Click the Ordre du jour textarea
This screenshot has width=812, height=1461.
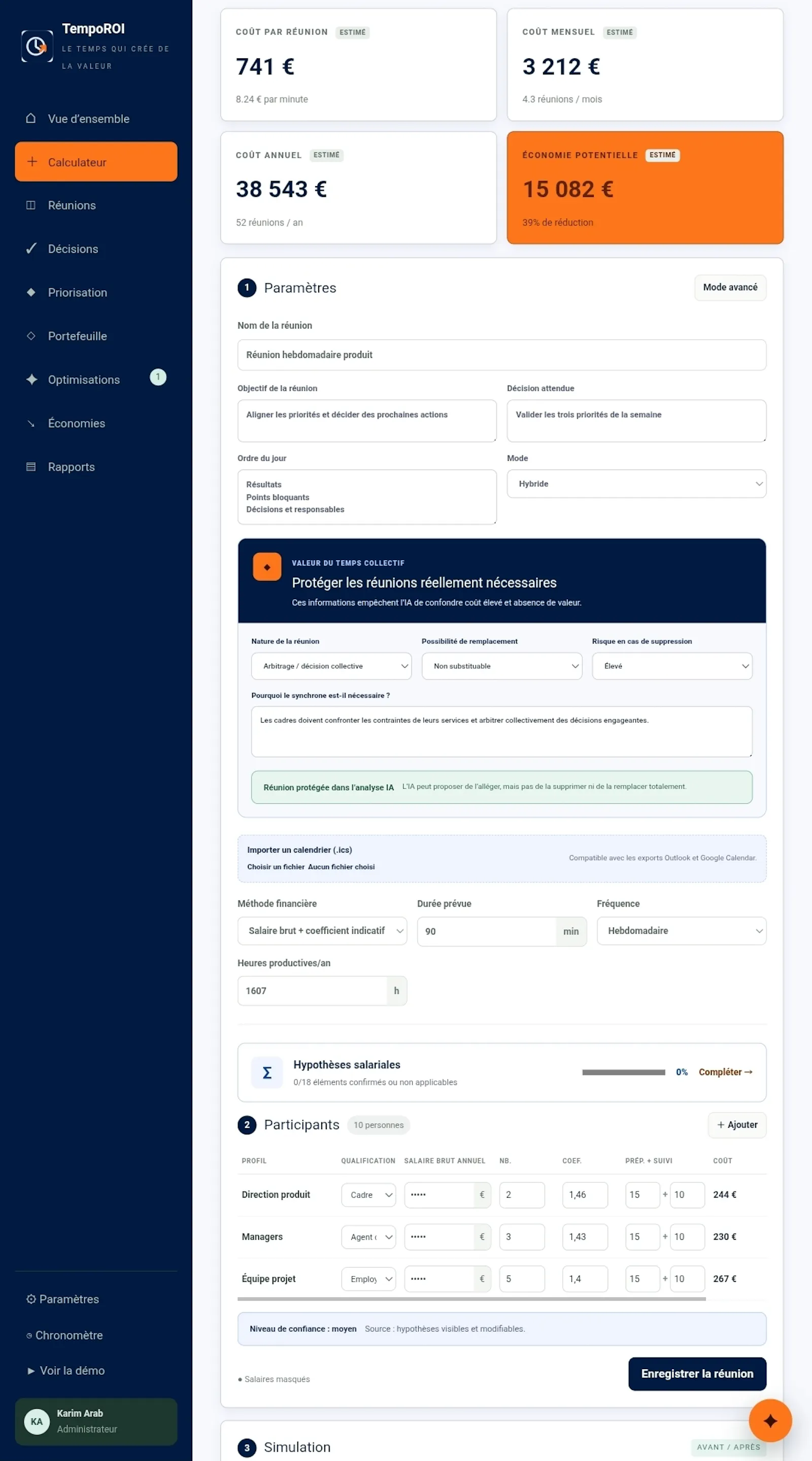click(x=367, y=497)
